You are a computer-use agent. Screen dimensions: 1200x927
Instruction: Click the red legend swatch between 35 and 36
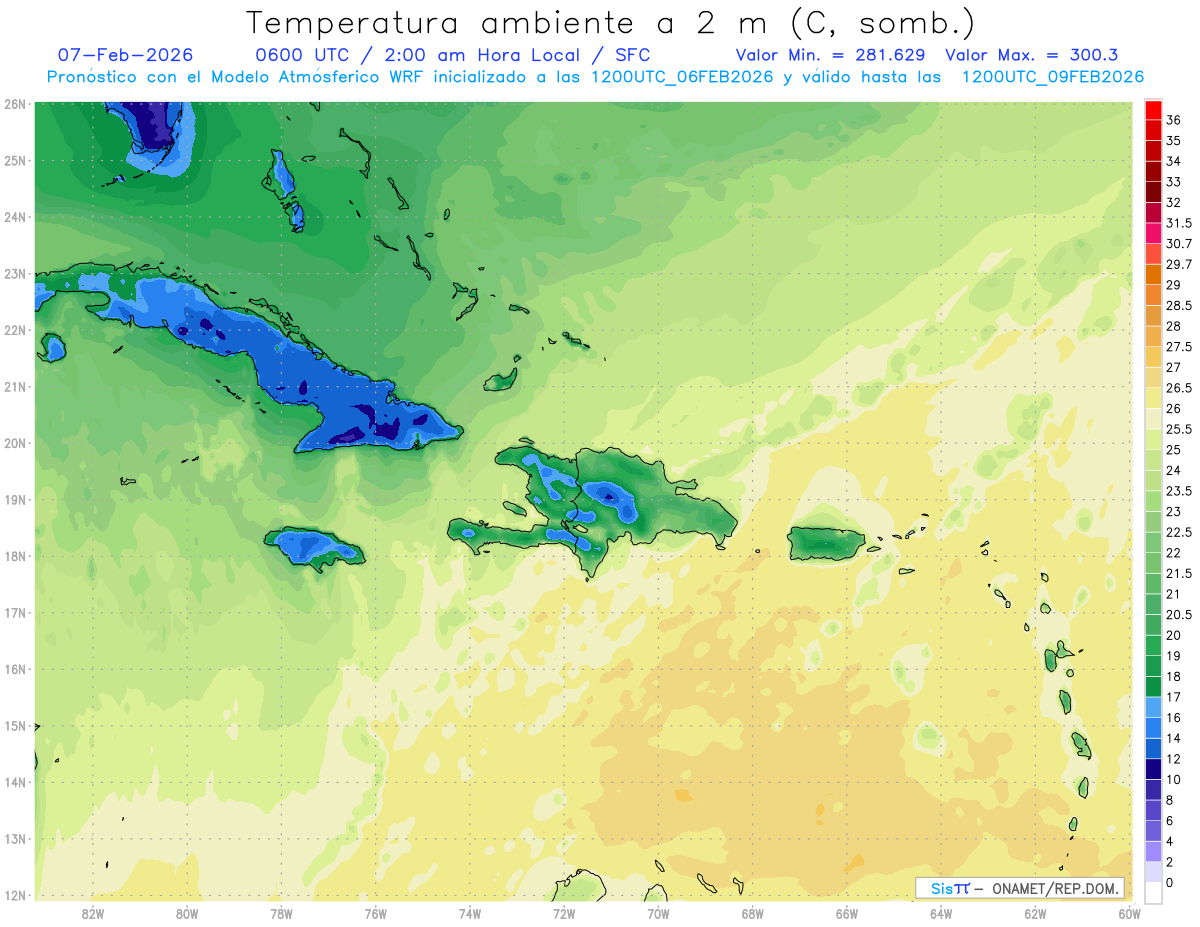(x=1153, y=130)
